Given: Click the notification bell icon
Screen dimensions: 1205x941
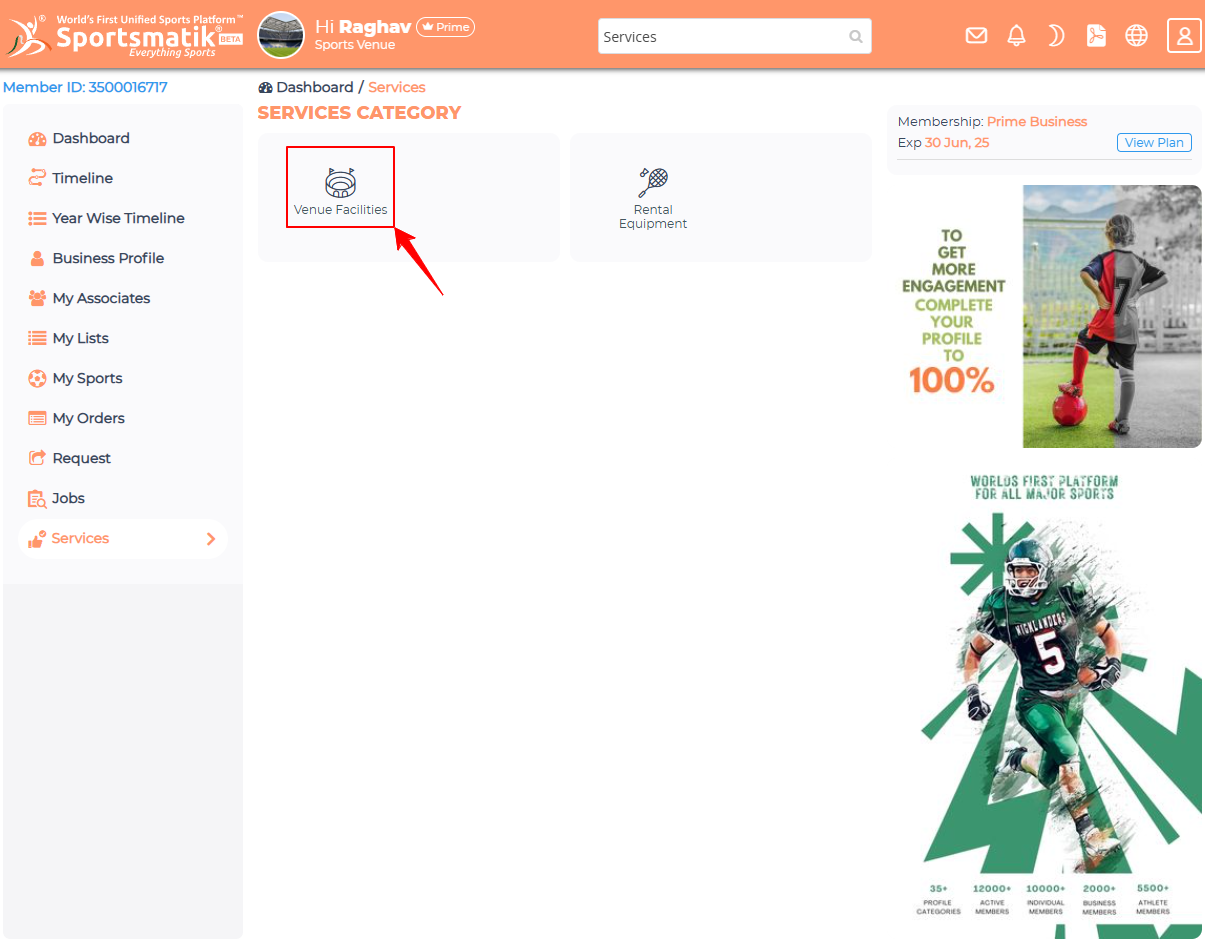Looking at the screenshot, I should click(x=1016, y=36).
